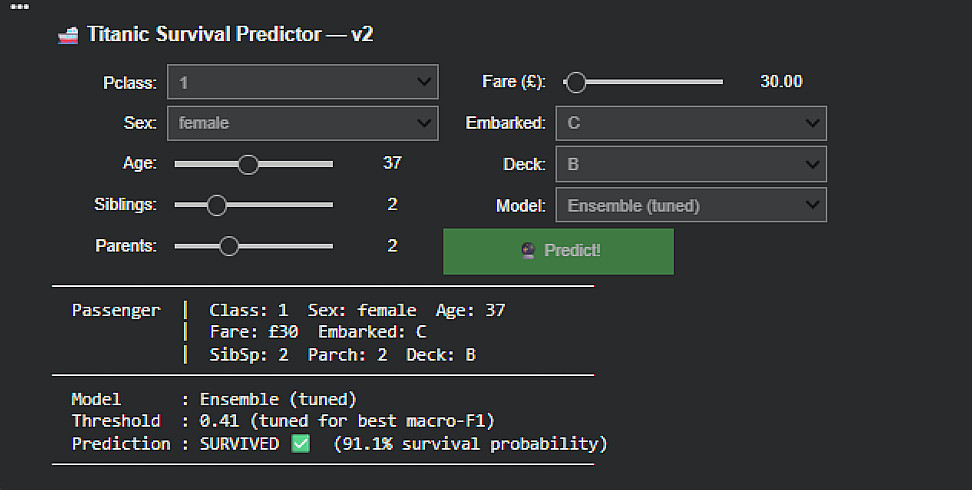Image resolution: width=972 pixels, height=490 pixels.
Task: Click the Fare slider handle
Action: point(575,82)
